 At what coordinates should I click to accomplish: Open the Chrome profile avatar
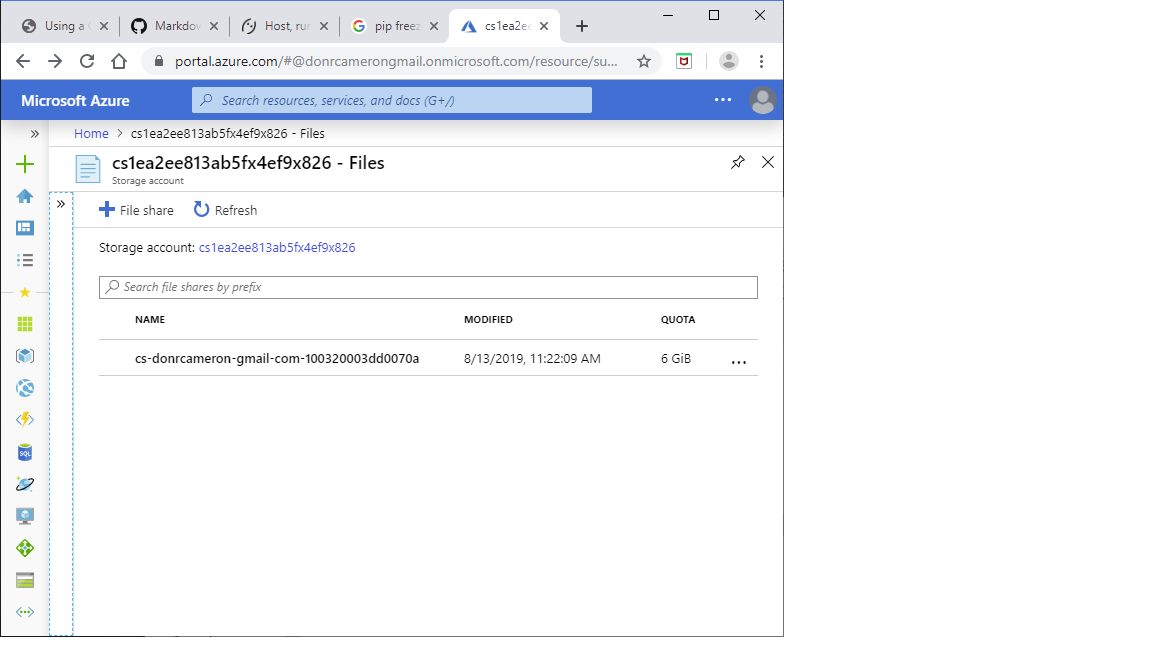click(729, 61)
